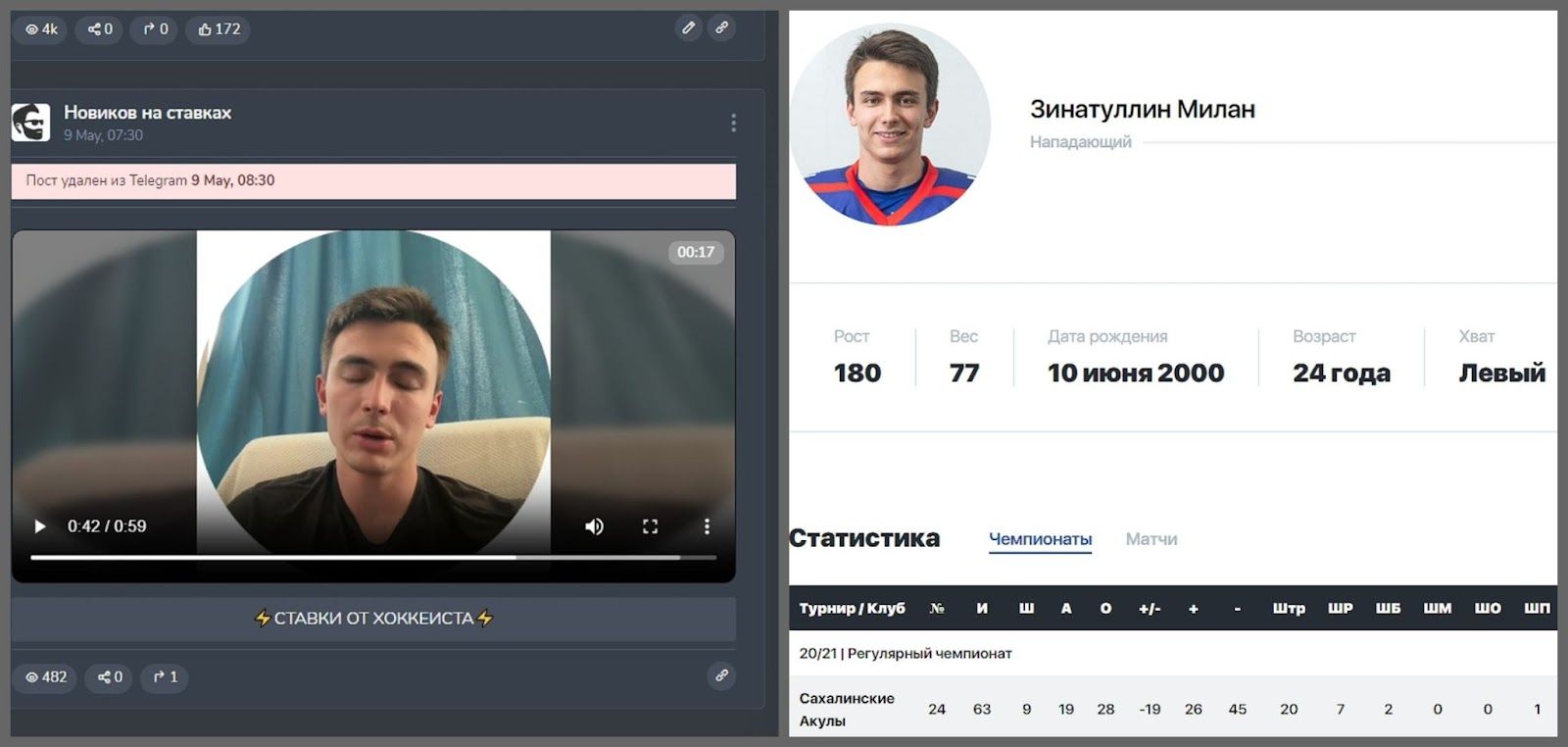Viewport: 1568px width, 747px height.
Task: Click the Штр column header
Action: pos(1289,609)
